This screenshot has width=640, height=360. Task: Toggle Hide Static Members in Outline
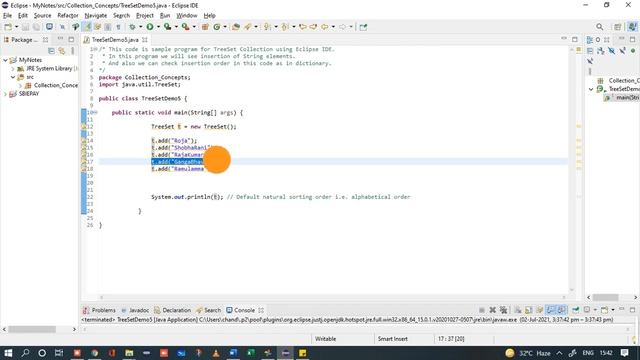[x=622, y=51]
